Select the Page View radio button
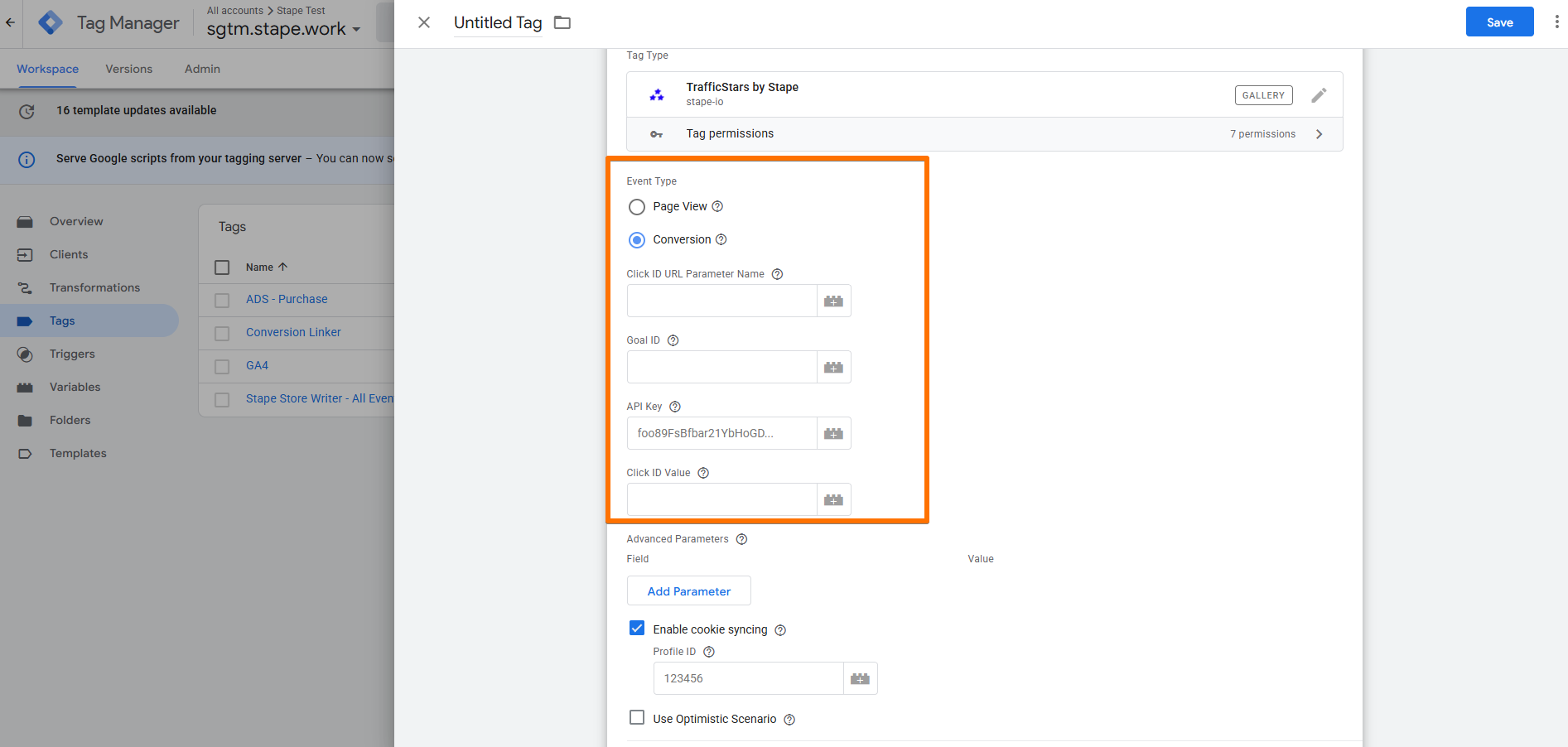Screen dimensions: 1568x747 (636, 207)
